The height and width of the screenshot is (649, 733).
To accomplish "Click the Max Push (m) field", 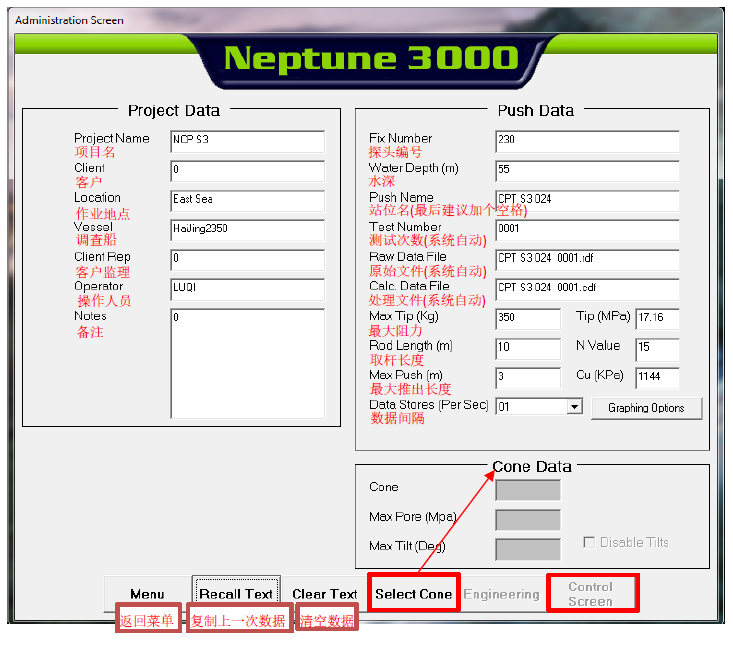I will tap(528, 378).
